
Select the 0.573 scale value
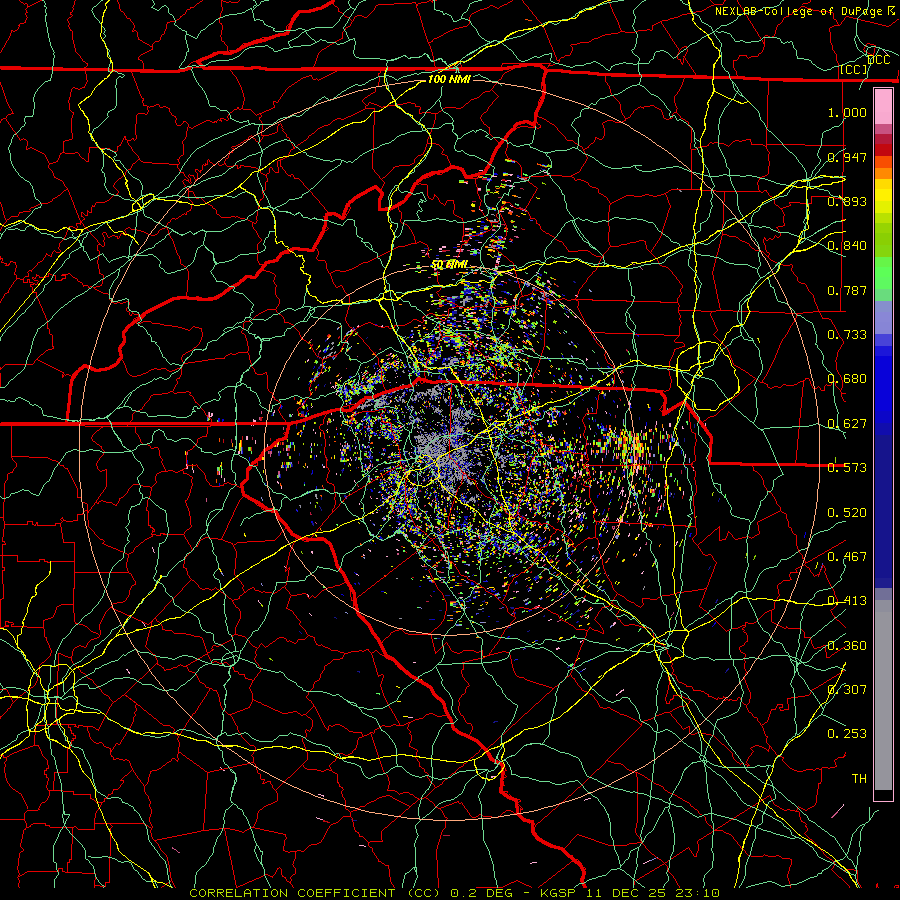tap(847, 468)
